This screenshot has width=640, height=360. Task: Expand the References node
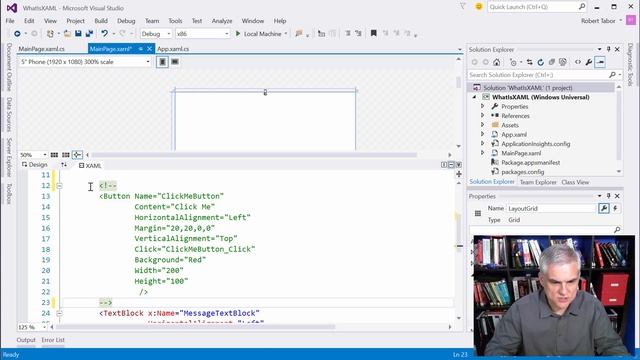[482, 116]
